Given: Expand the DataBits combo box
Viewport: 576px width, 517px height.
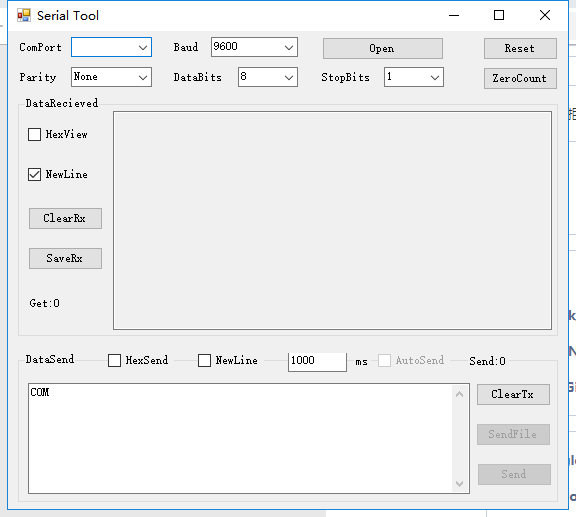Looking at the screenshot, I should coord(268,77).
